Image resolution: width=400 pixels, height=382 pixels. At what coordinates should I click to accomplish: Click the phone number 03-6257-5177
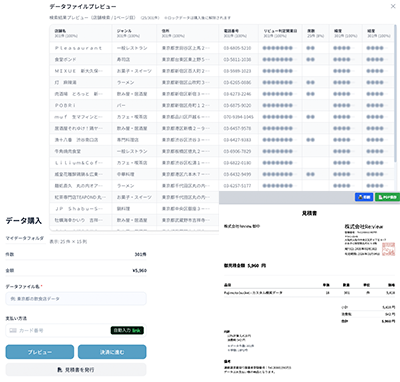[x=237, y=186]
